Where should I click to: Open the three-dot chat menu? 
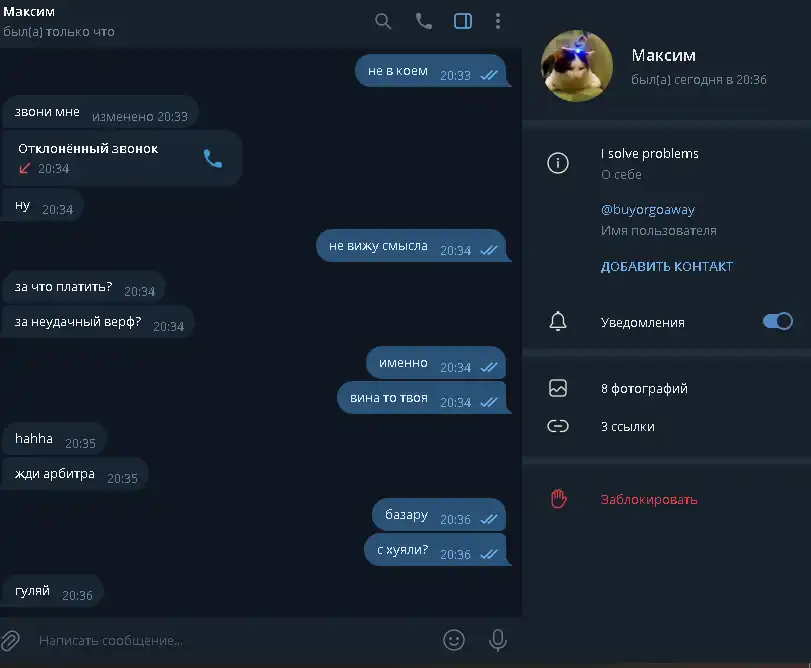[x=498, y=21]
